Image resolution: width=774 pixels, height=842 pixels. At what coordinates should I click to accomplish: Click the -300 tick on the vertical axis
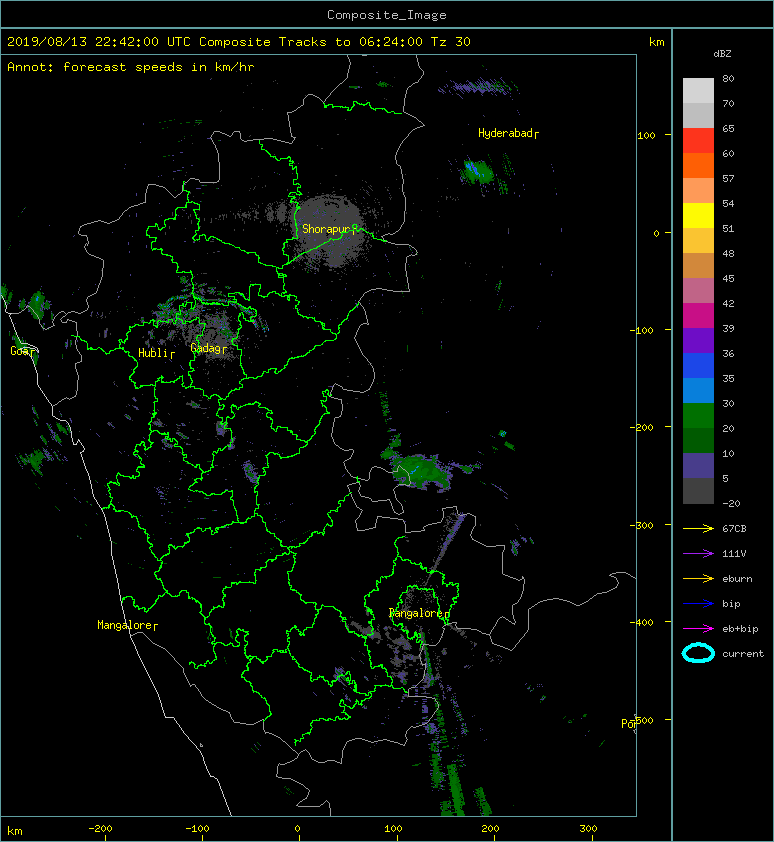click(x=641, y=525)
